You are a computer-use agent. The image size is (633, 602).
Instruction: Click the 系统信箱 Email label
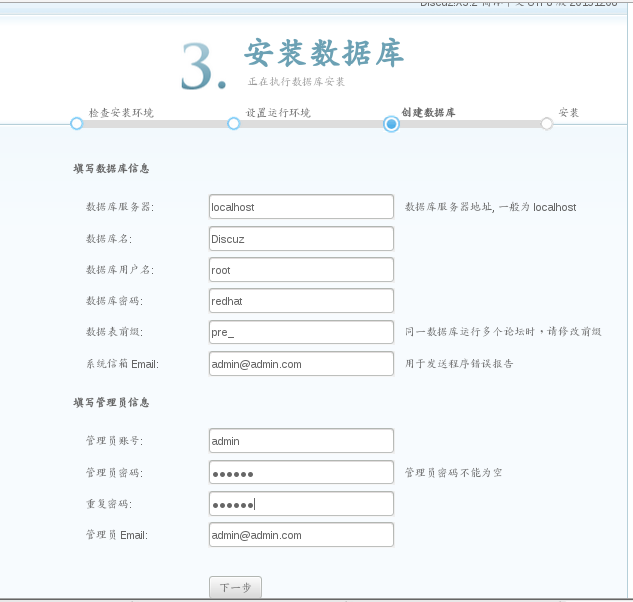[x=123, y=364]
